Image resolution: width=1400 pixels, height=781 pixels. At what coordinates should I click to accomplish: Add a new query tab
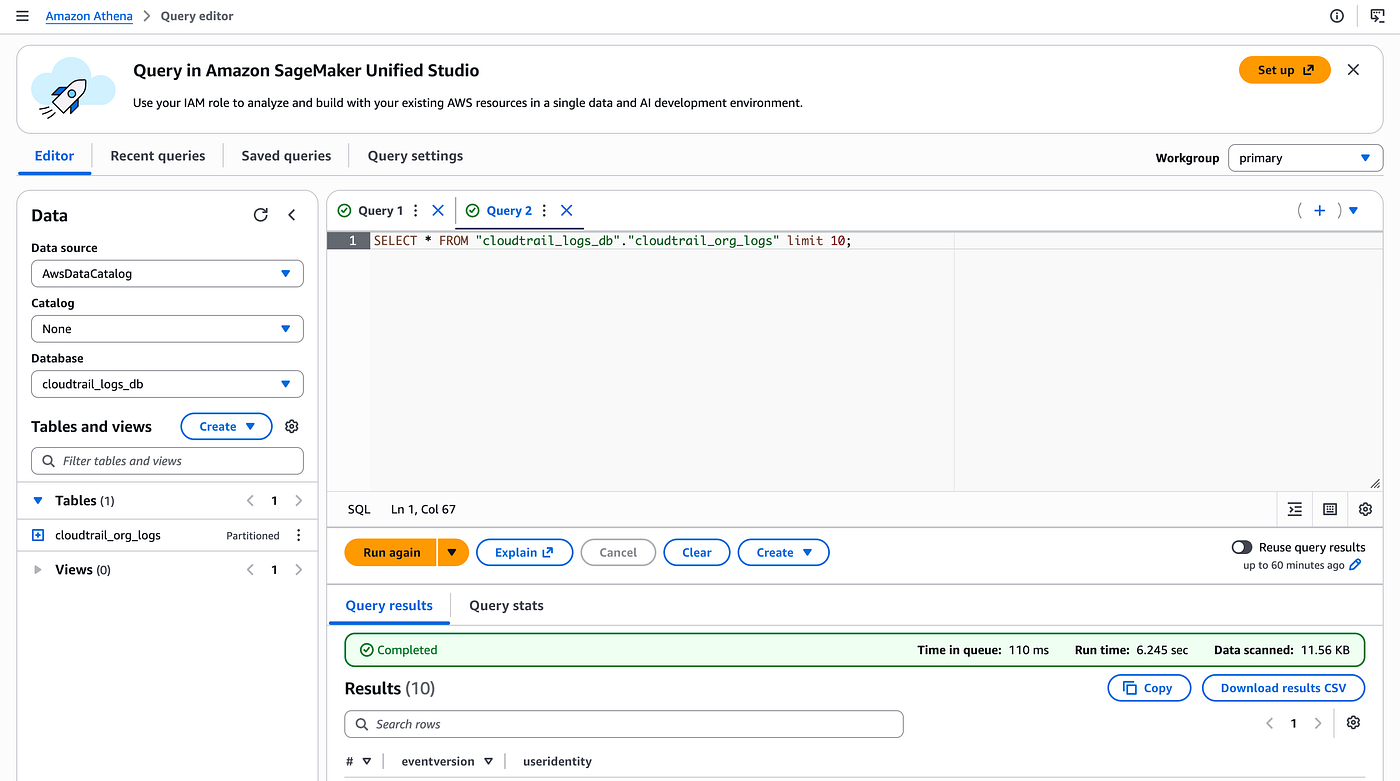[x=1320, y=210]
